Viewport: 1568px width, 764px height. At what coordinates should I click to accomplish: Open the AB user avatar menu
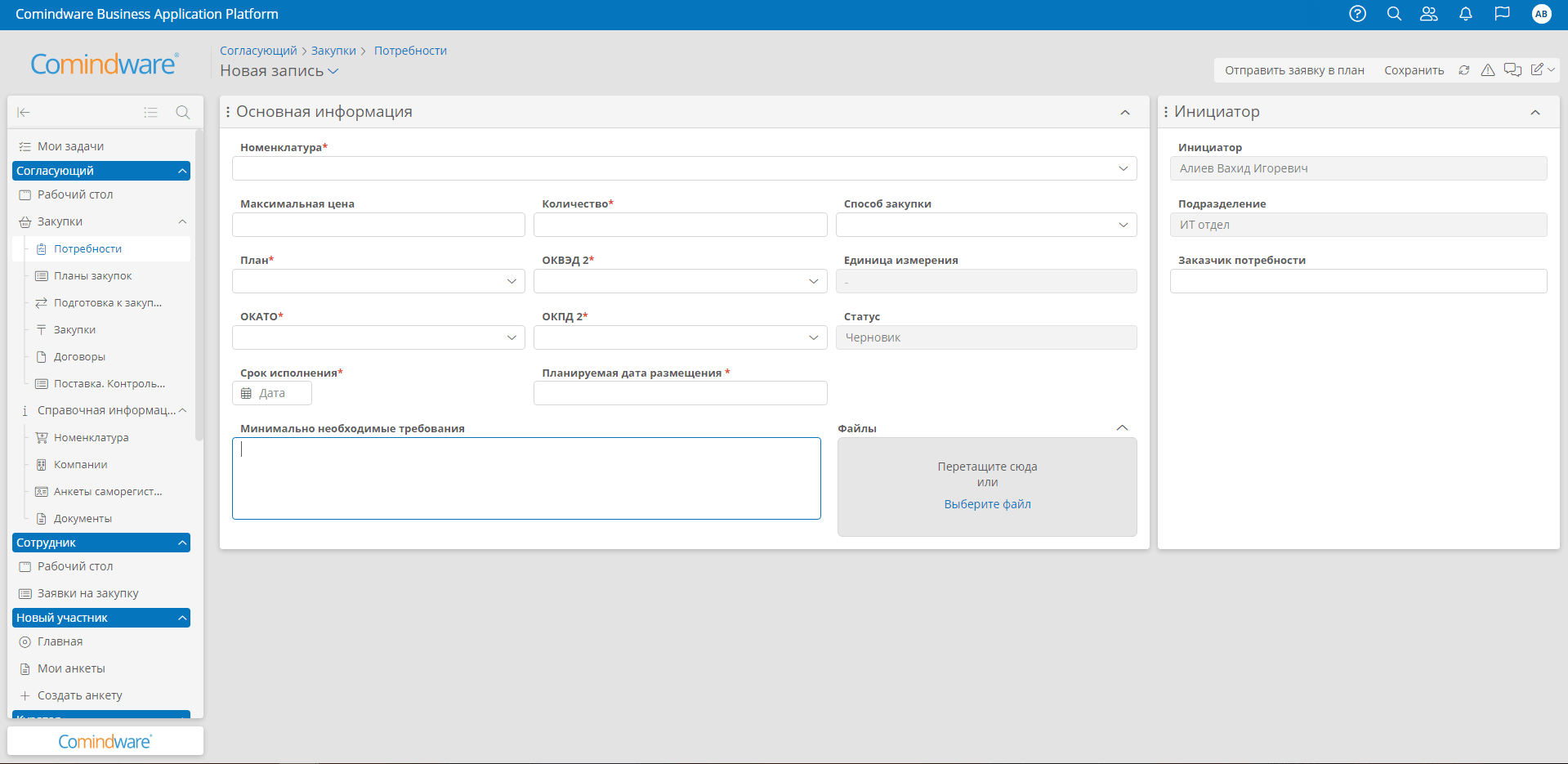[1541, 14]
